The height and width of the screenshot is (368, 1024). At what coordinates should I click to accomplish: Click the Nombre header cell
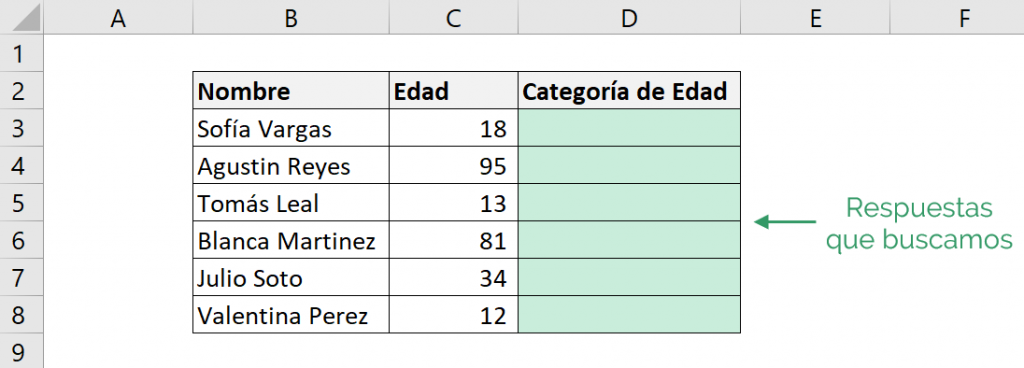pyautogui.click(x=291, y=91)
